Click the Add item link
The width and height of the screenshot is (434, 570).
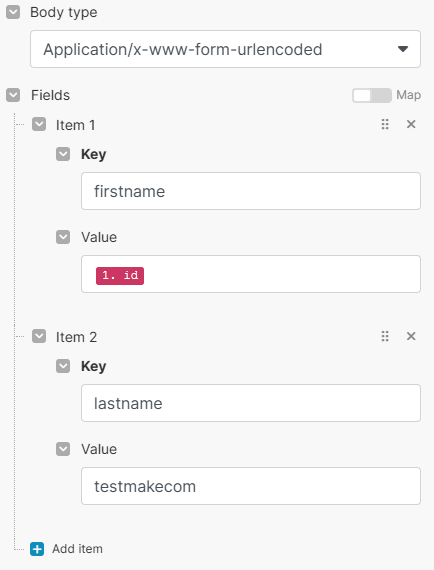tap(77, 549)
